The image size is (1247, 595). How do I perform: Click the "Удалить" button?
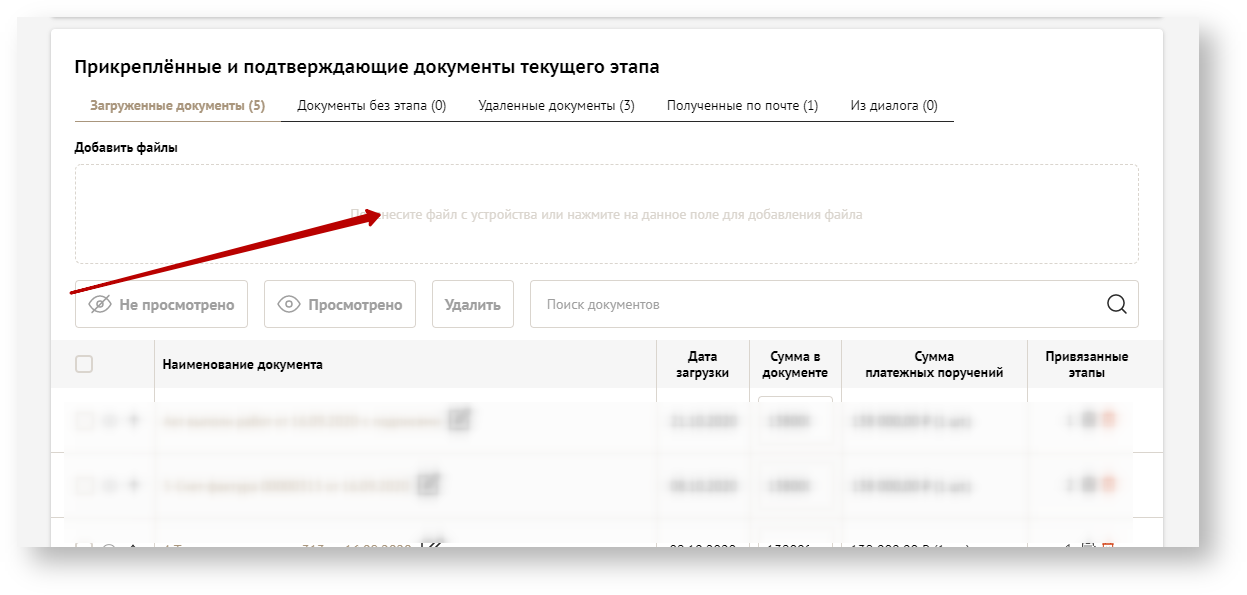[x=472, y=305]
